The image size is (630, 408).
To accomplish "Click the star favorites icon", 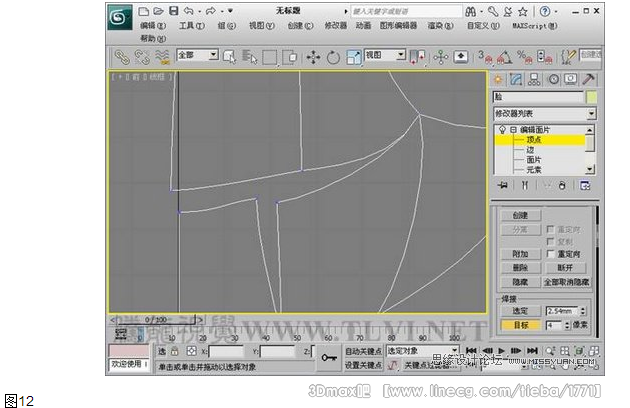I will click(x=522, y=12).
